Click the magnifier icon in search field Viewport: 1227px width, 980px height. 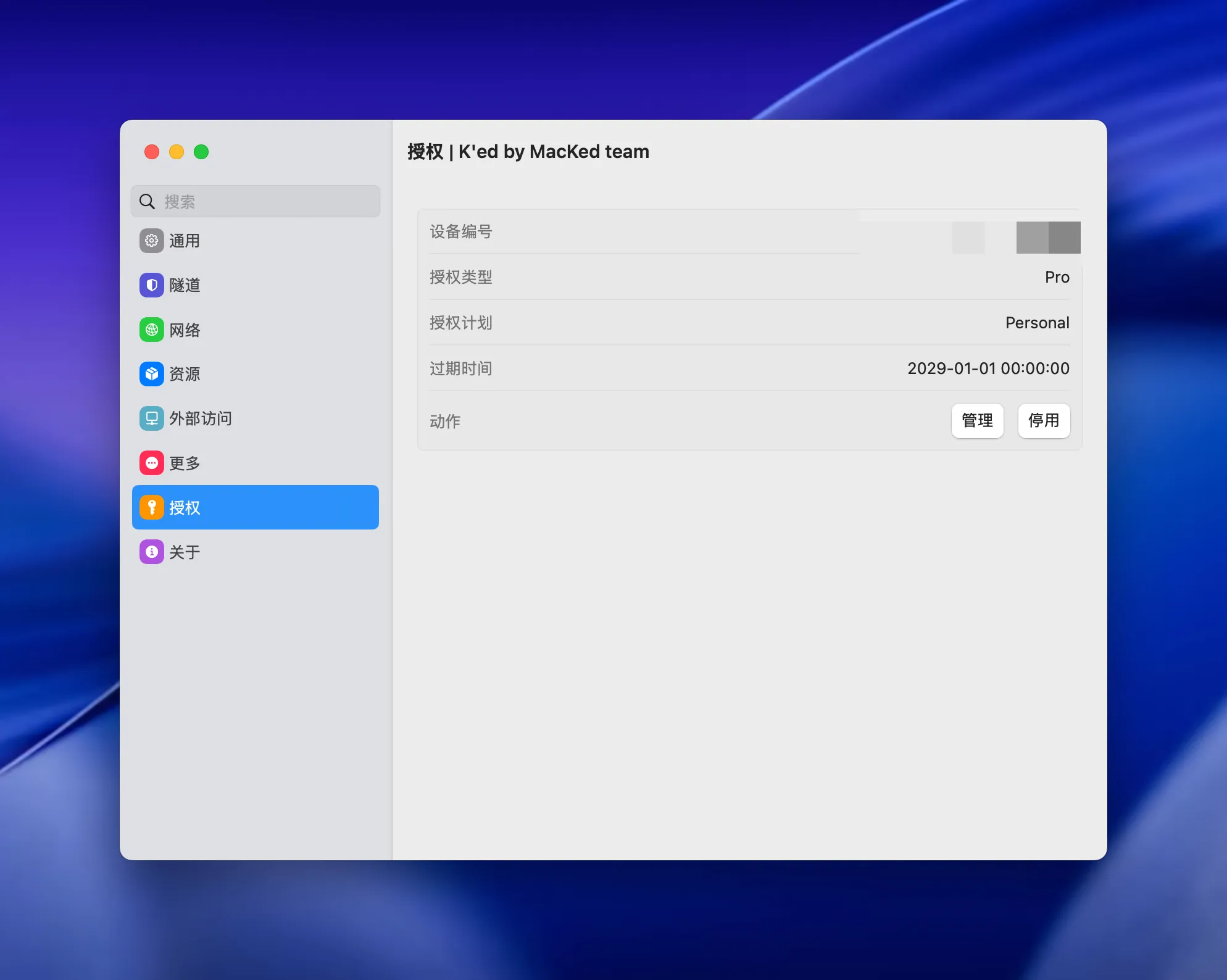point(147,201)
